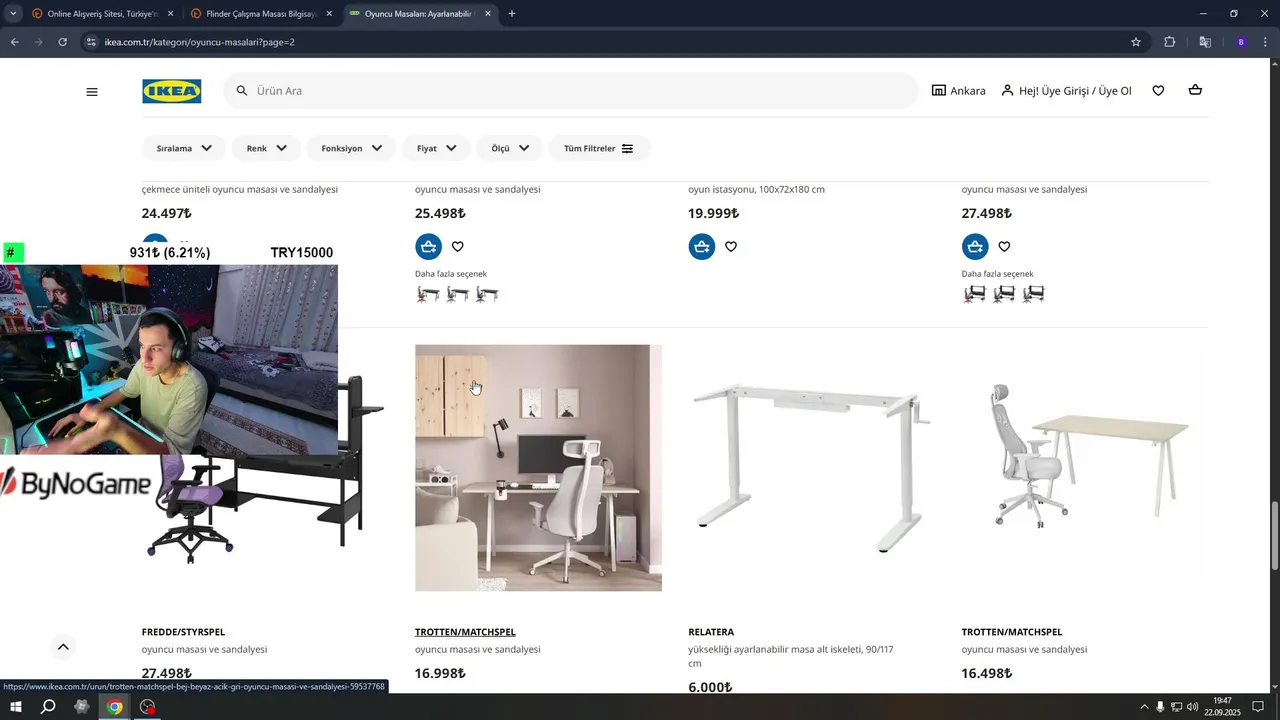Screen dimensions: 1280x720
Task: Open Chrome from the taskbar
Action: tap(115, 707)
